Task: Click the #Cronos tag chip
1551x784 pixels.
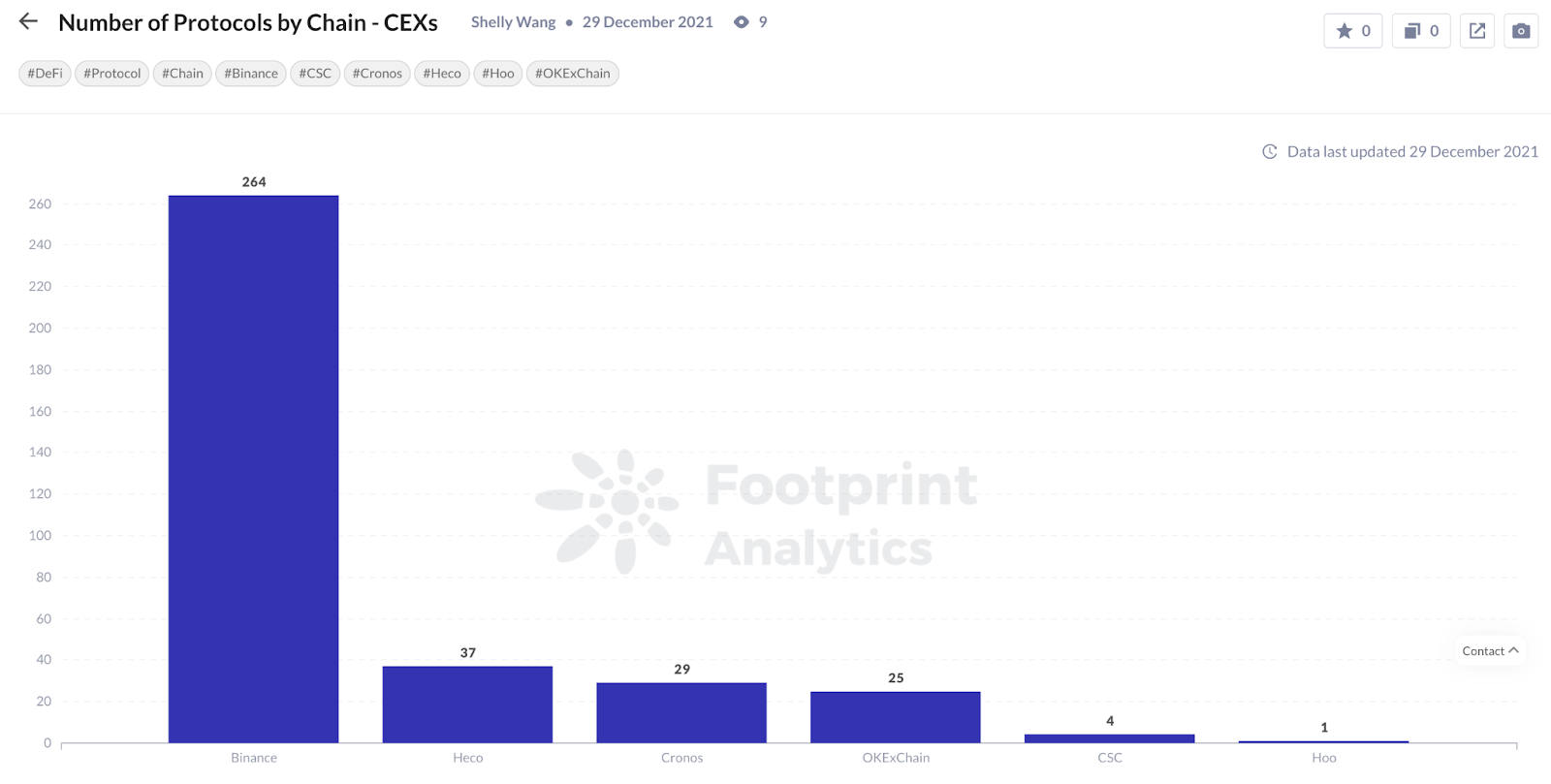Action: point(377,74)
